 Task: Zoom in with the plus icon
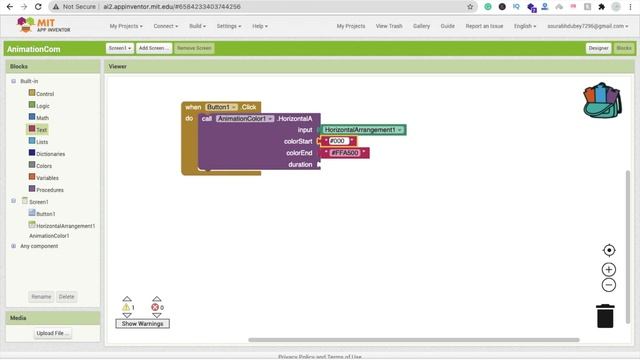coord(609,269)
